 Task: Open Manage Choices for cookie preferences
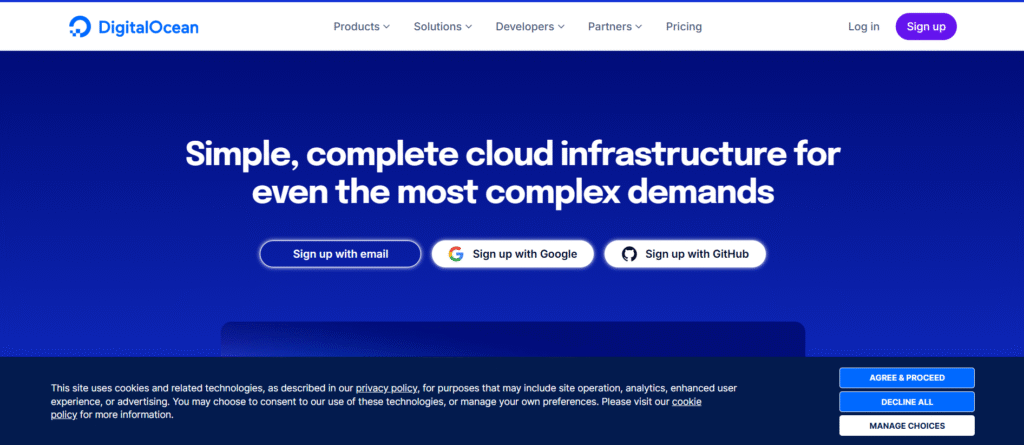point(906,425)
